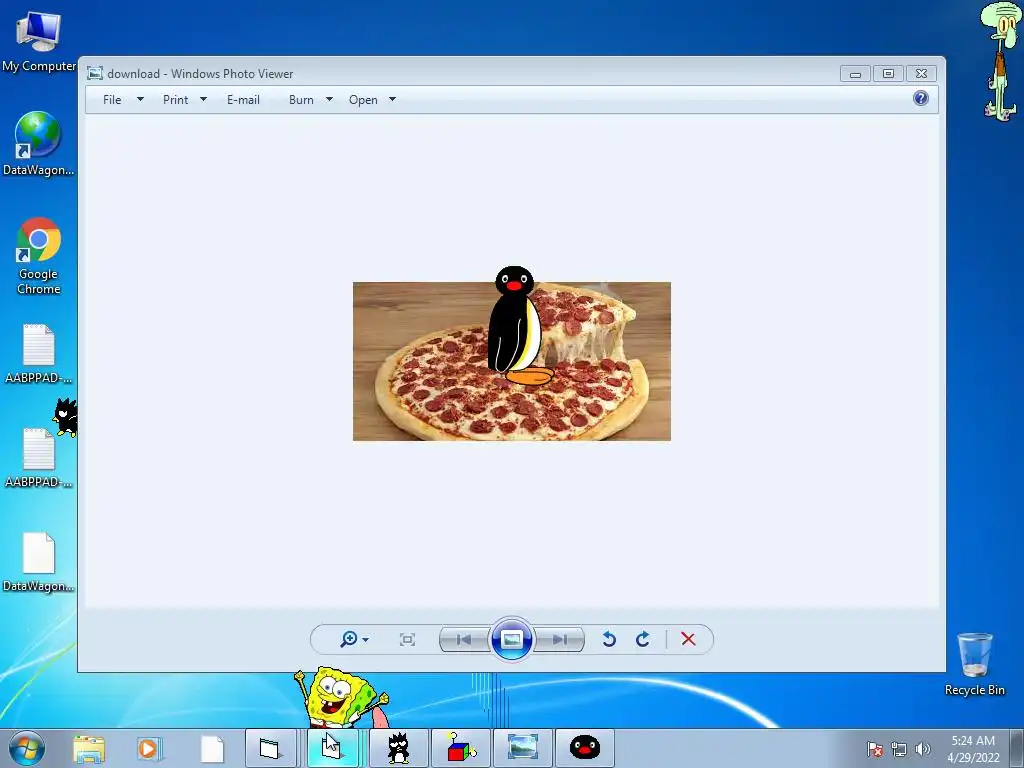Click the Pingu face taskbar button

[x=584, y=748]
